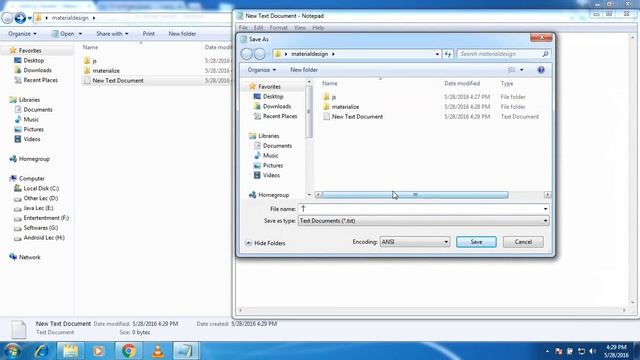The height and width of the screenshot is (360, 640).
Task: Open Android Lec (H:) drive in Explorer
Action: click(x=44, y=237)
